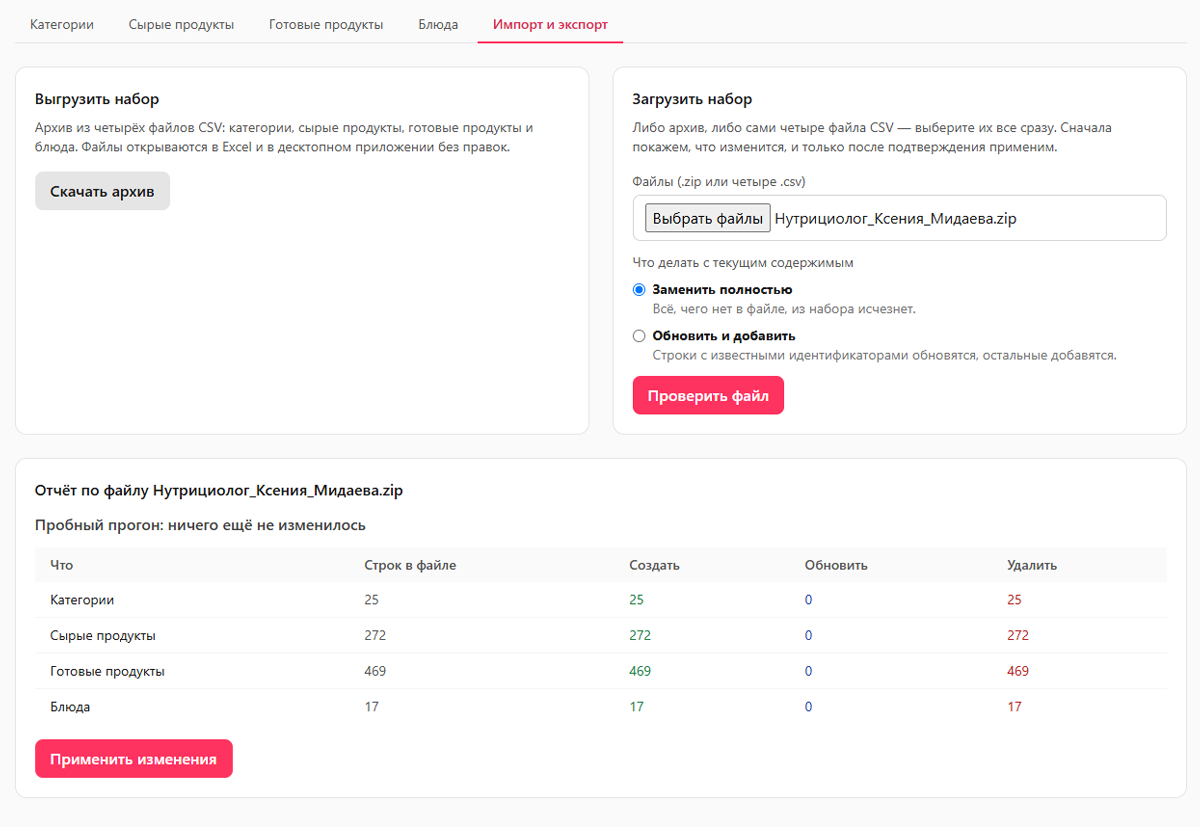Click the Что column header

pyautogui.click(x=62, y=565)
